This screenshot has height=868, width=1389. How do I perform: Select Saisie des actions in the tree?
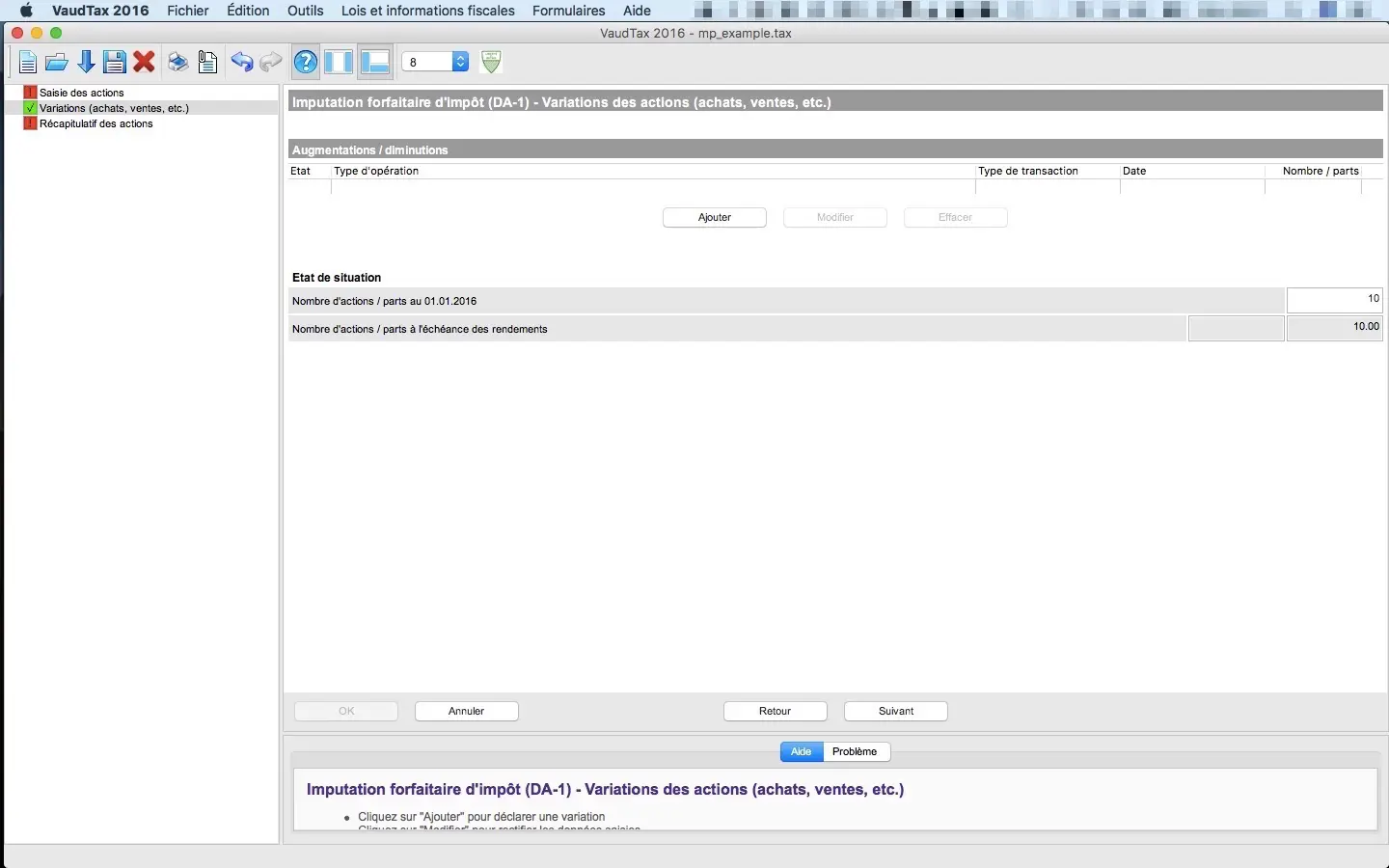[x=82, y=93]
